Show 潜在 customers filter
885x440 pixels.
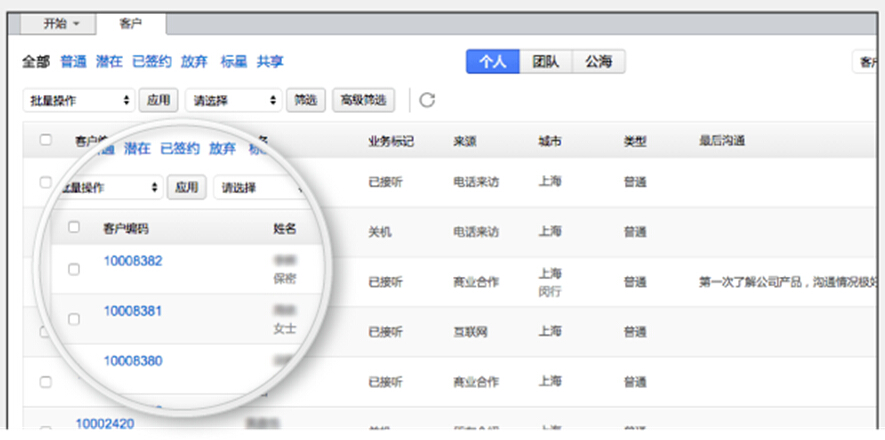coord(109,62)
